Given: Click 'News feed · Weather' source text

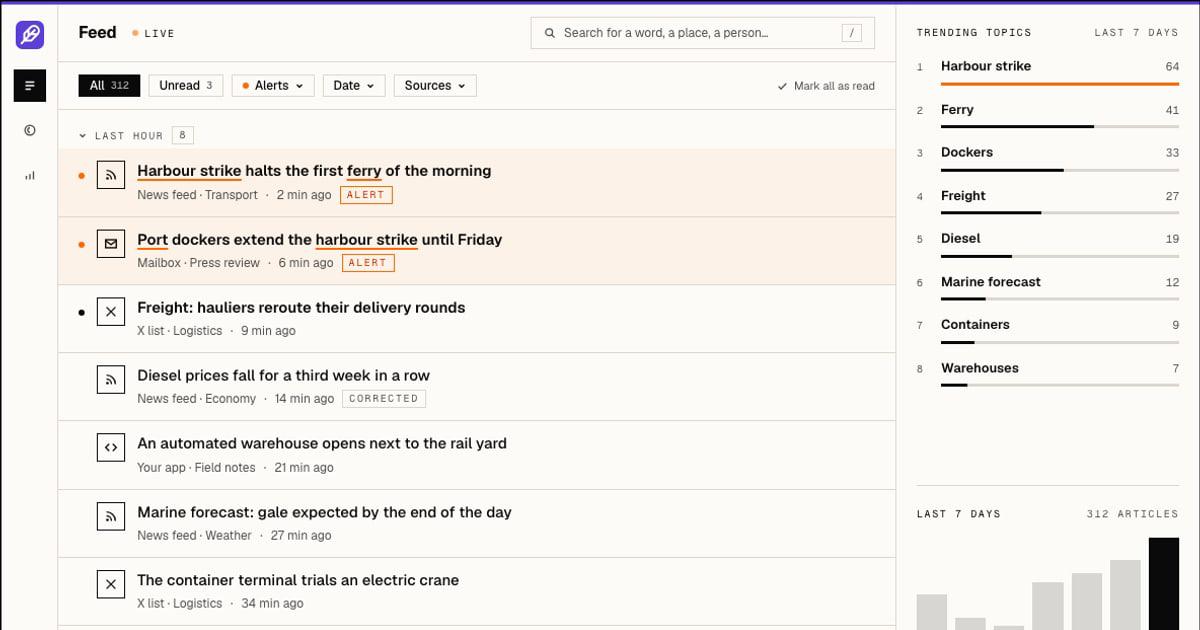Looking at the screenshot, I should pyautogui.click(x=194, y=535).
